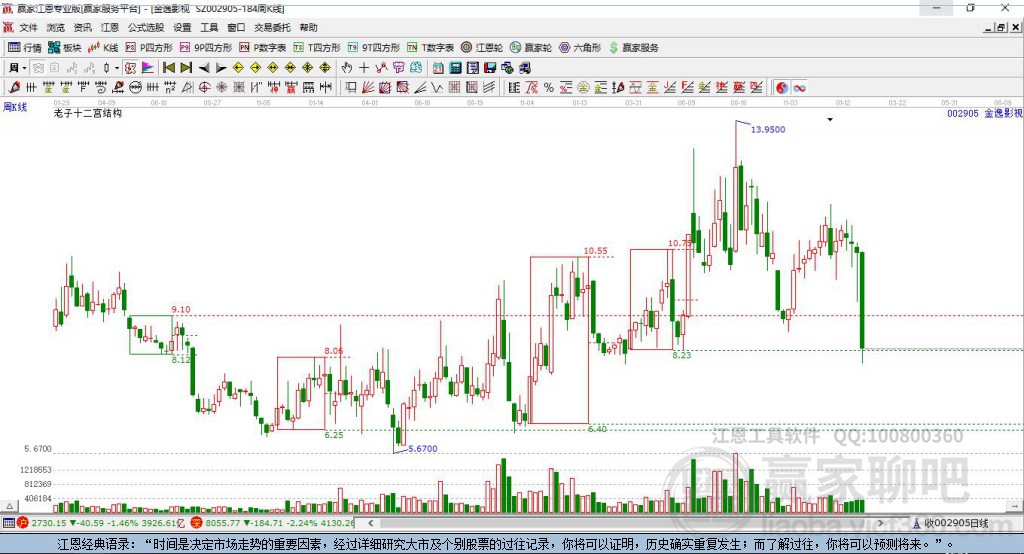Screen dimensions: 1024x554
Task: Jump to first bar icon
Action: pyautogui.click(x=168, y=68)
